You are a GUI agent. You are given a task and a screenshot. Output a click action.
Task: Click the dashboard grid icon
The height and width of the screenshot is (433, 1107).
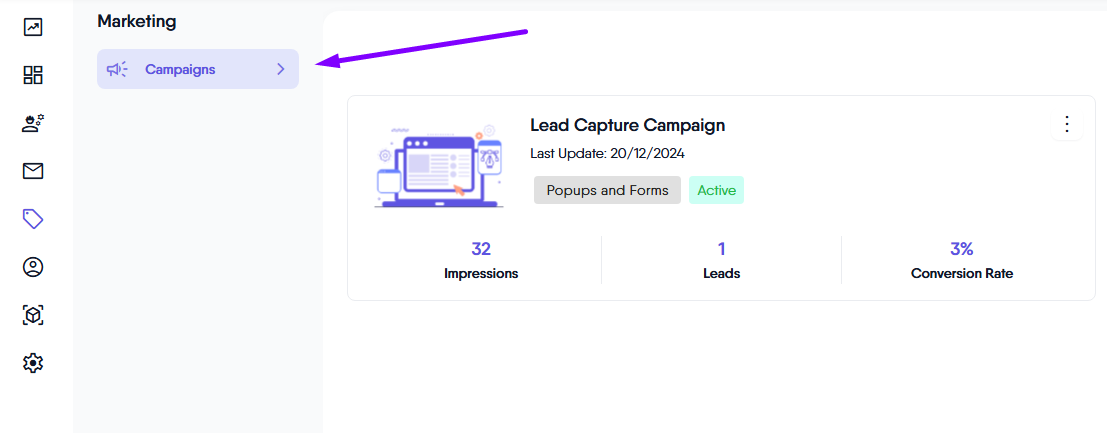[x=33, y=75]
